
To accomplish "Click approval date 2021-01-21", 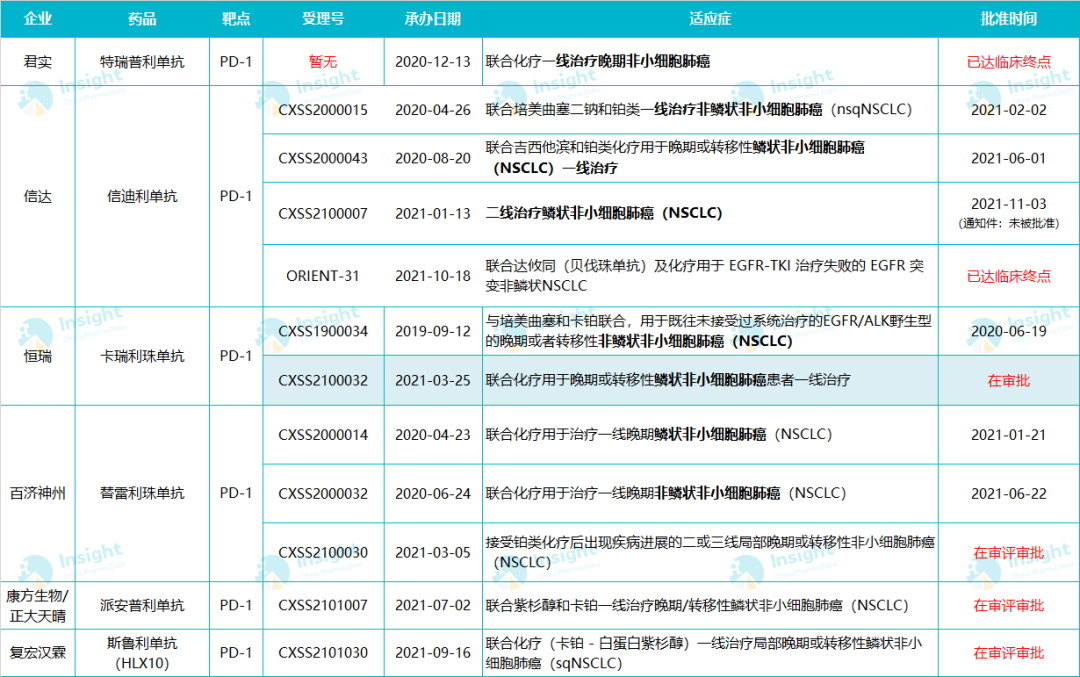I will pyautogui.click(x=1008, y=435).
